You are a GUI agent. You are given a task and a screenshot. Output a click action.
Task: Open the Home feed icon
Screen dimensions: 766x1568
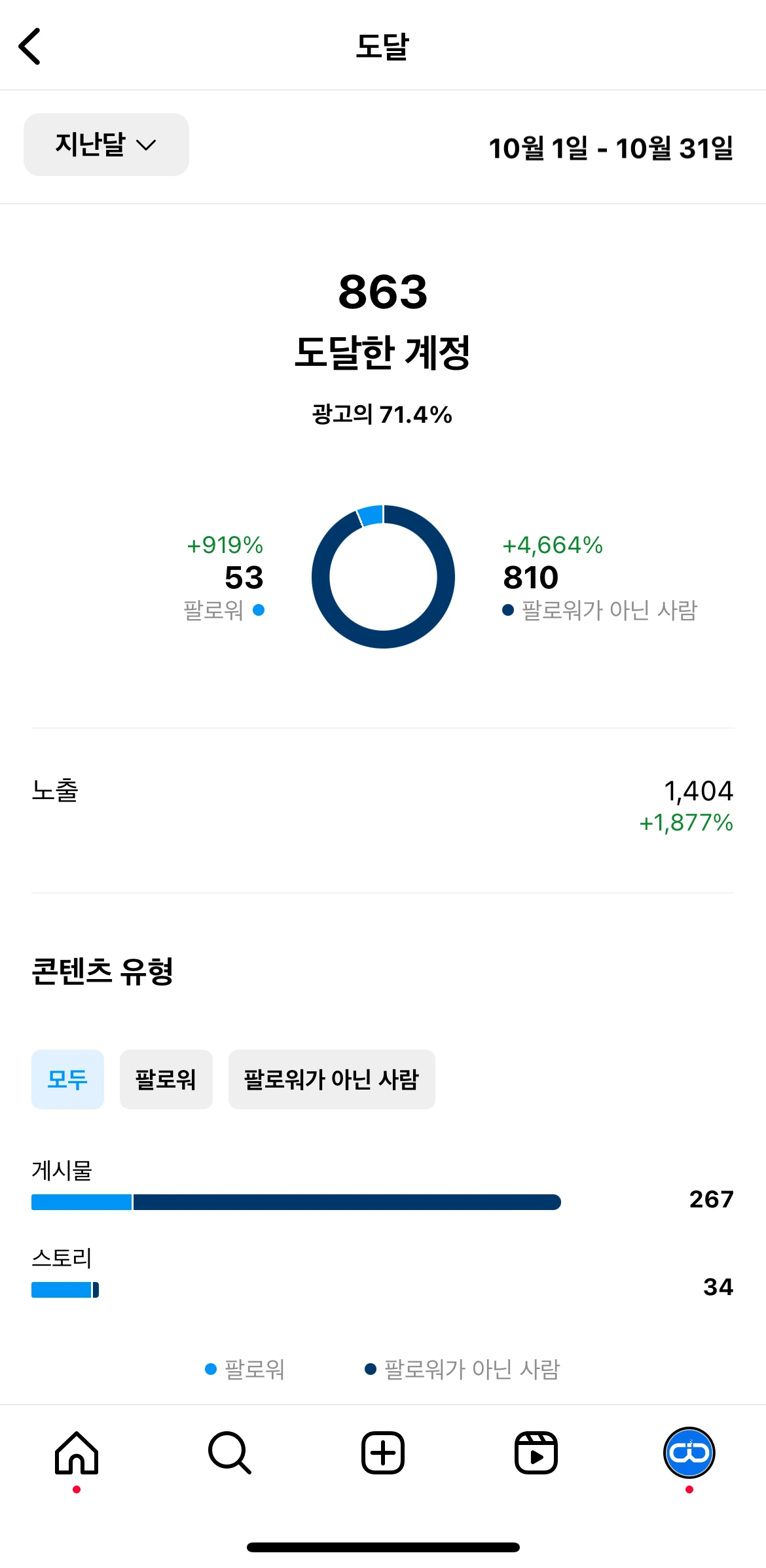point(77,1453)
